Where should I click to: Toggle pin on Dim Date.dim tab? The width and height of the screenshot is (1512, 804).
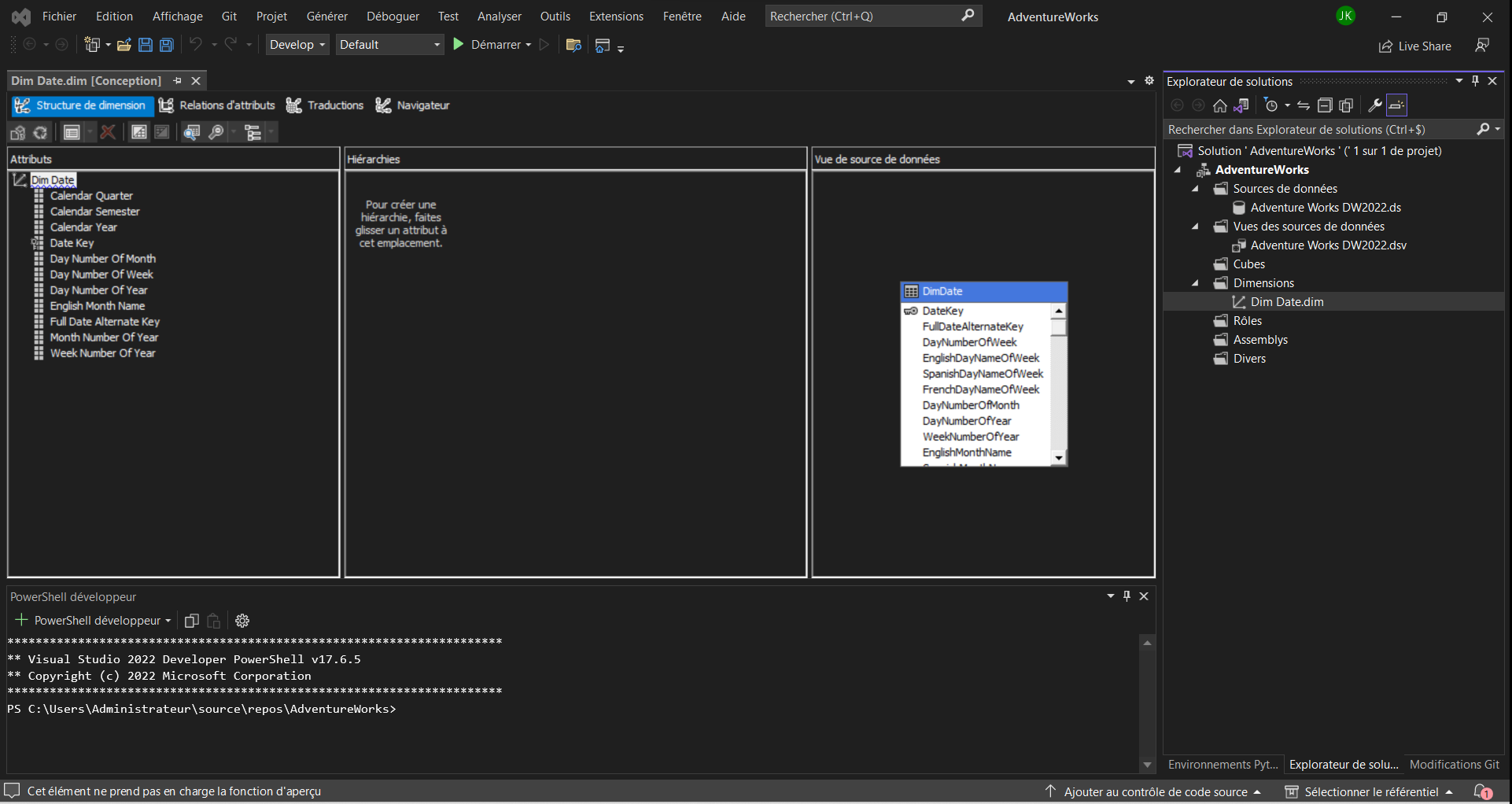pyautogui.click(x=178, y=81)
